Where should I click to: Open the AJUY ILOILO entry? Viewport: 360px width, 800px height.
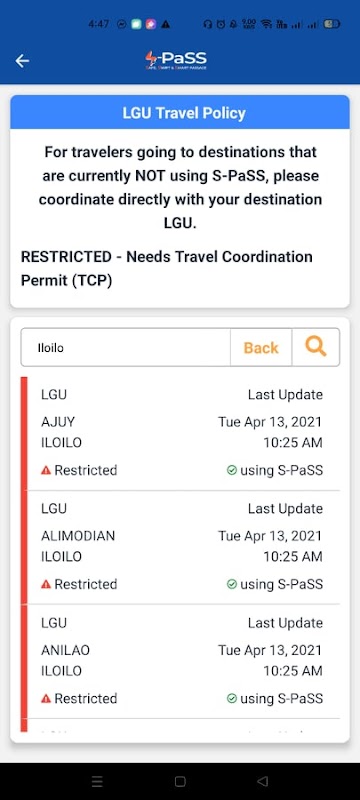coord(182,434)
